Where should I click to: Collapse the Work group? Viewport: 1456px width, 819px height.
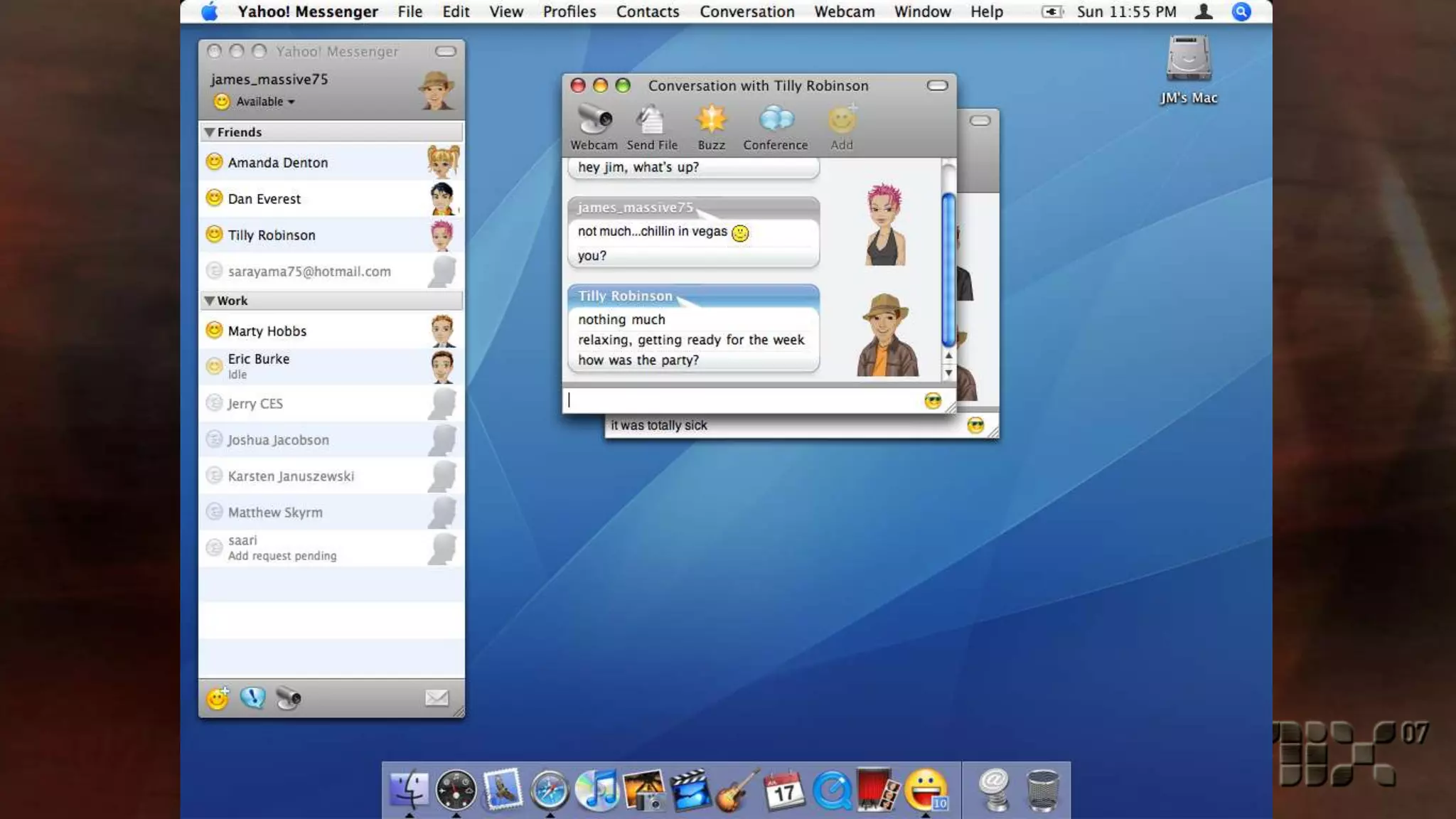click(x=209, y=301)
